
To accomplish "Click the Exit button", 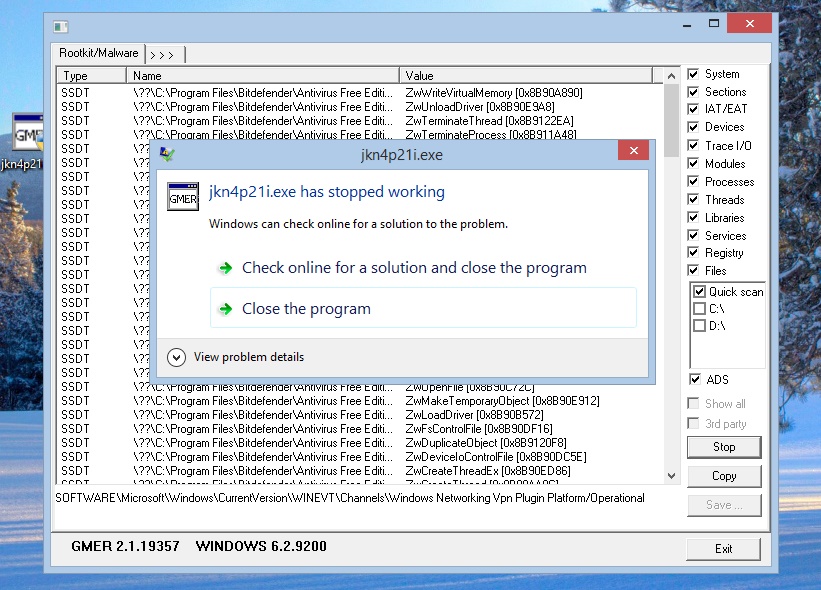I will 724,549.
